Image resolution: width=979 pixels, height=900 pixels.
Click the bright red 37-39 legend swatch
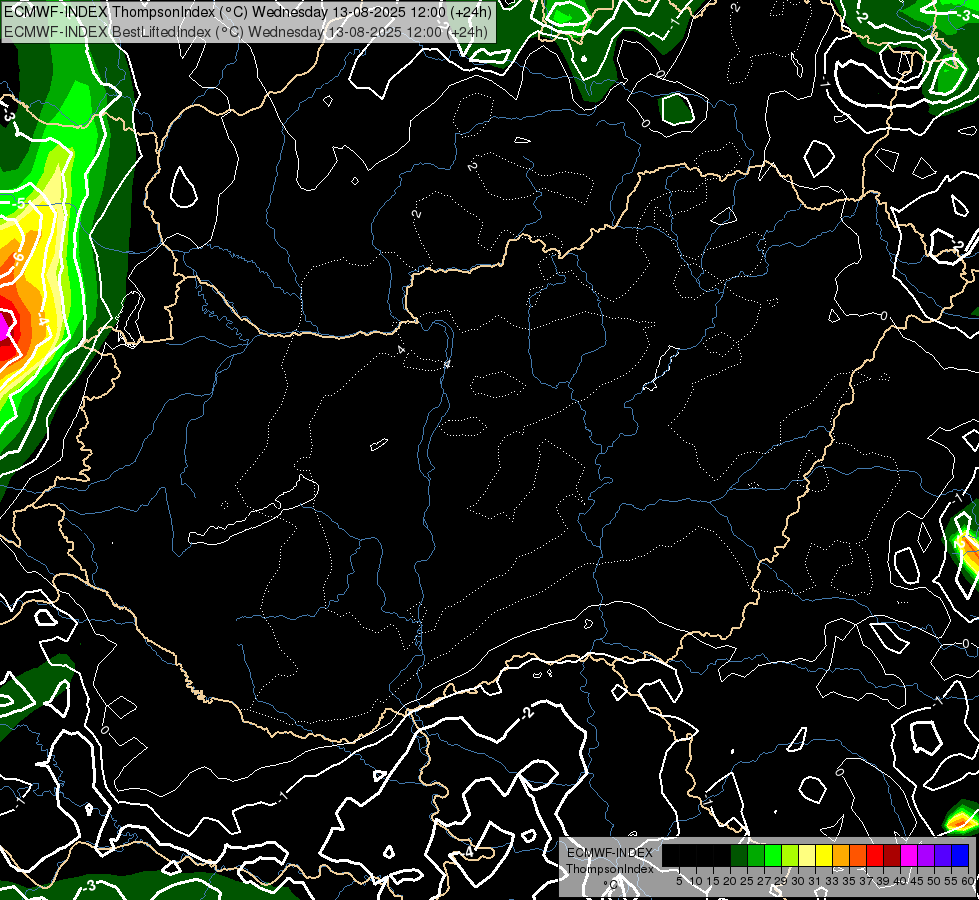(875, 856)
